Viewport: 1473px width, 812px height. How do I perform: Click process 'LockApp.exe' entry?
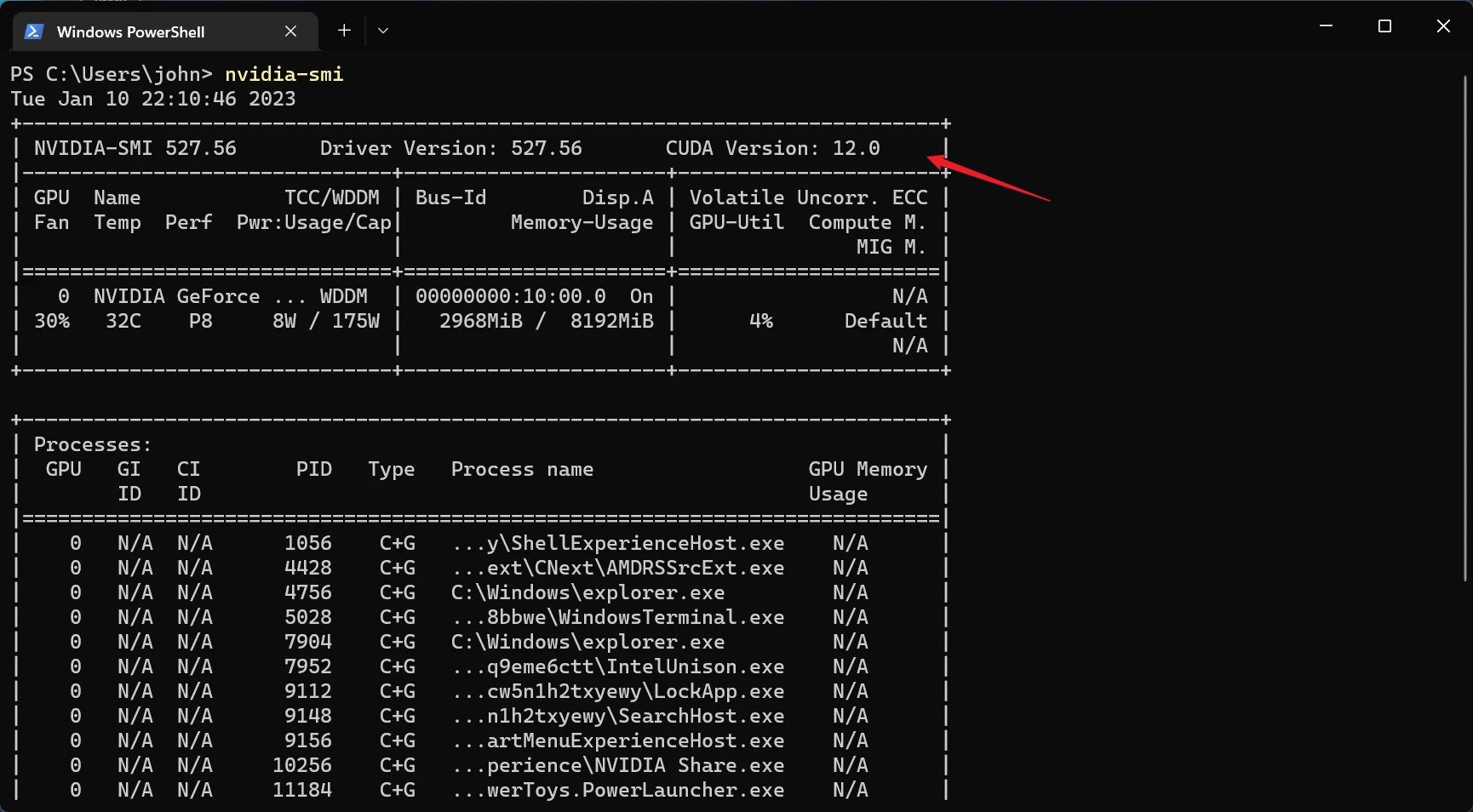(618, 691)
